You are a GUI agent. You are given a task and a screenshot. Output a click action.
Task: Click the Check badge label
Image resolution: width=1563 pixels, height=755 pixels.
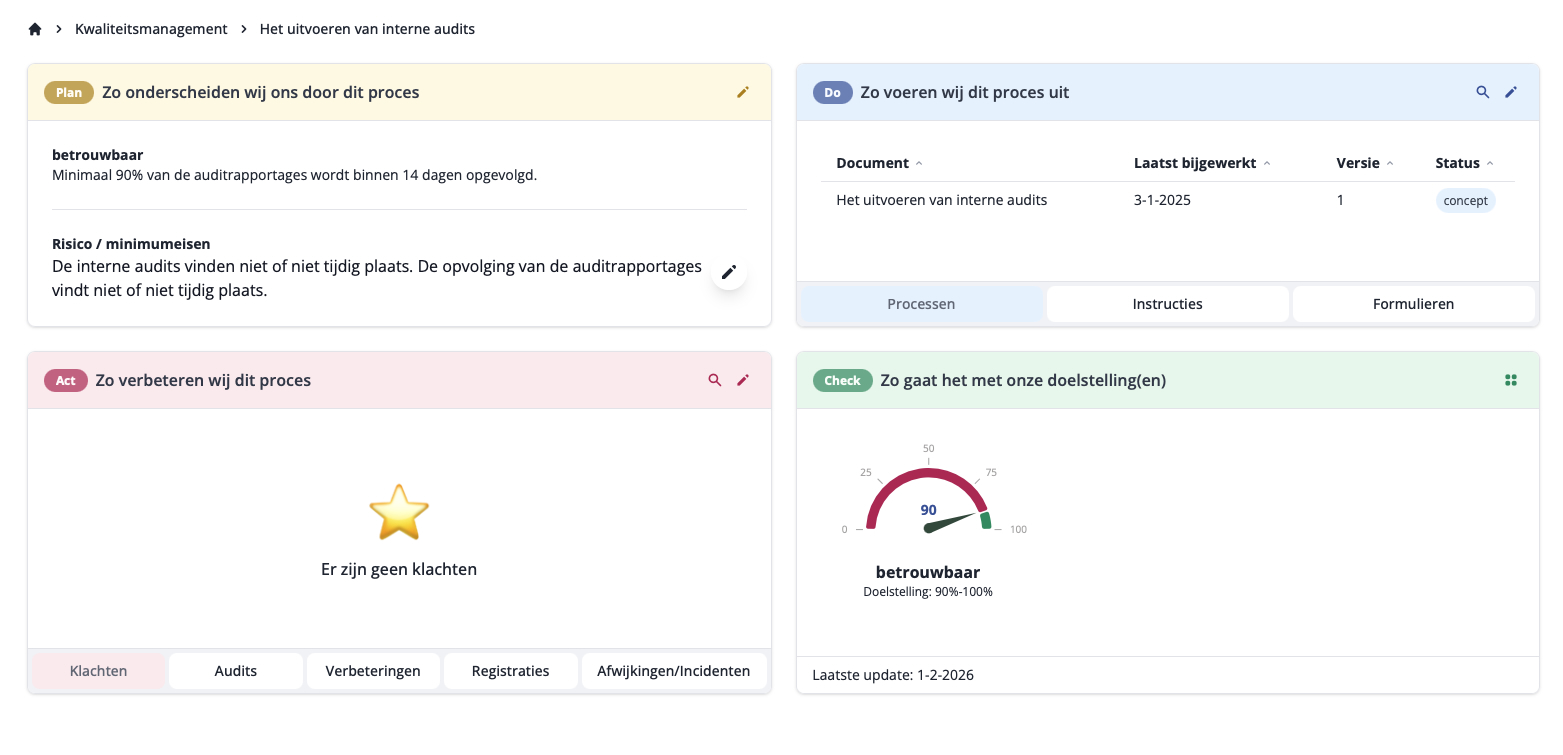coord(843,380)
